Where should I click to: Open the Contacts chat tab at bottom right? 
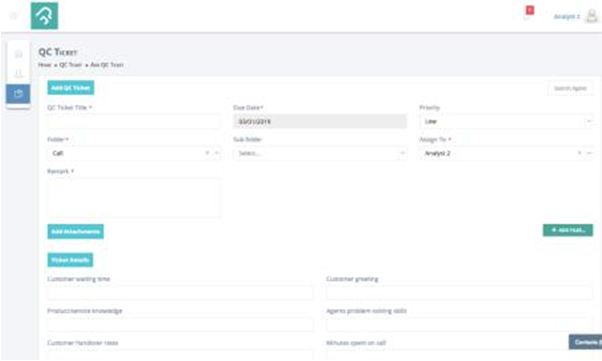pyautogui.click(x=585, y=342)
